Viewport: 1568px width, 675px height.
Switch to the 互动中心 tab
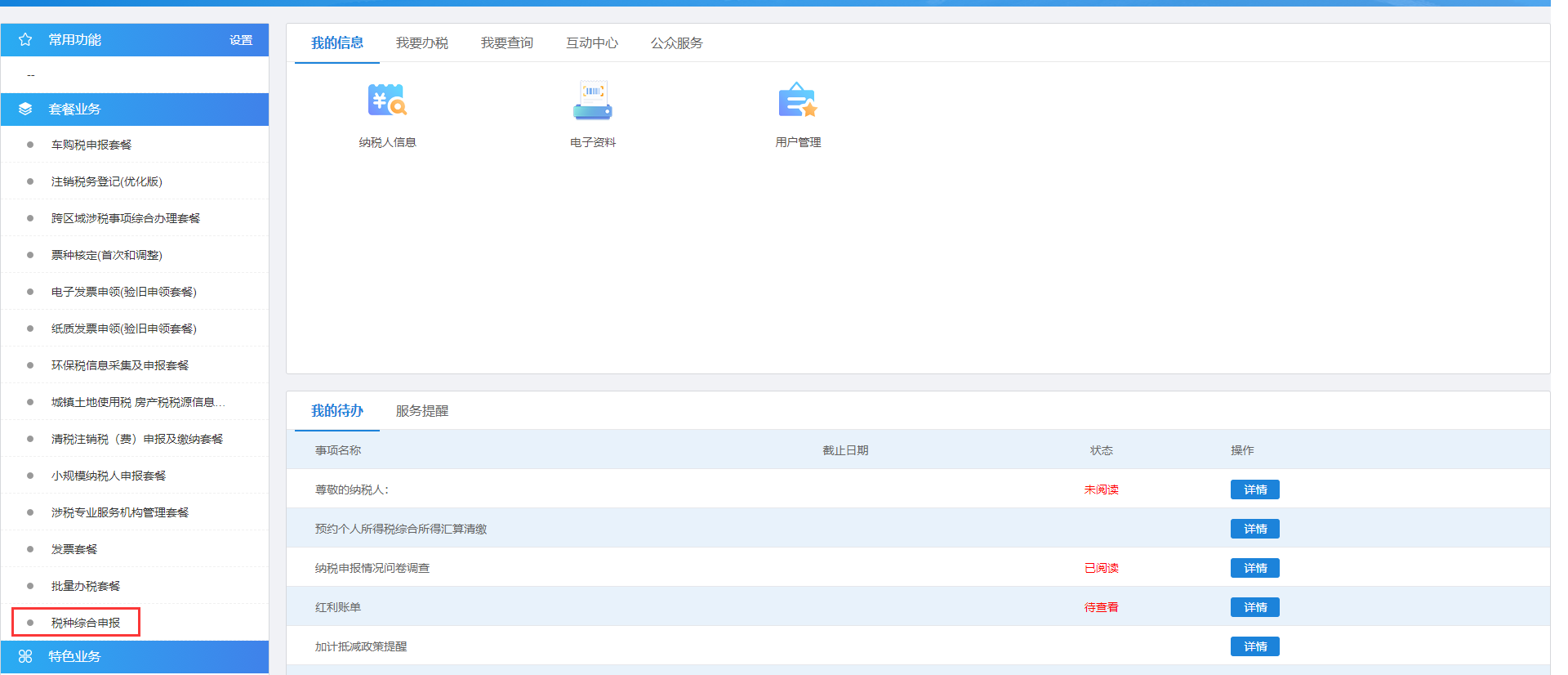click(x=592, y=42)
